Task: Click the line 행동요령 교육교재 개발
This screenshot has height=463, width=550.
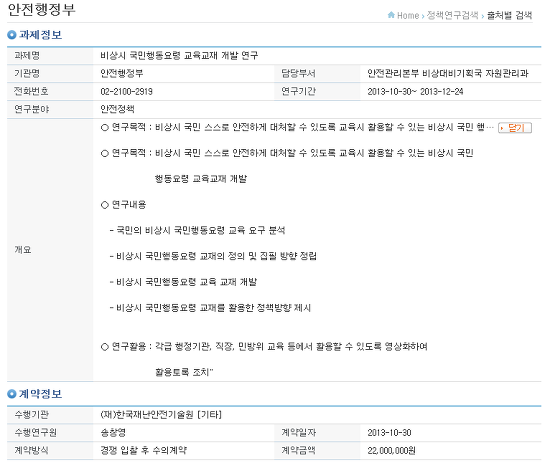Action: pyautogui.click(x=201, y=179)
